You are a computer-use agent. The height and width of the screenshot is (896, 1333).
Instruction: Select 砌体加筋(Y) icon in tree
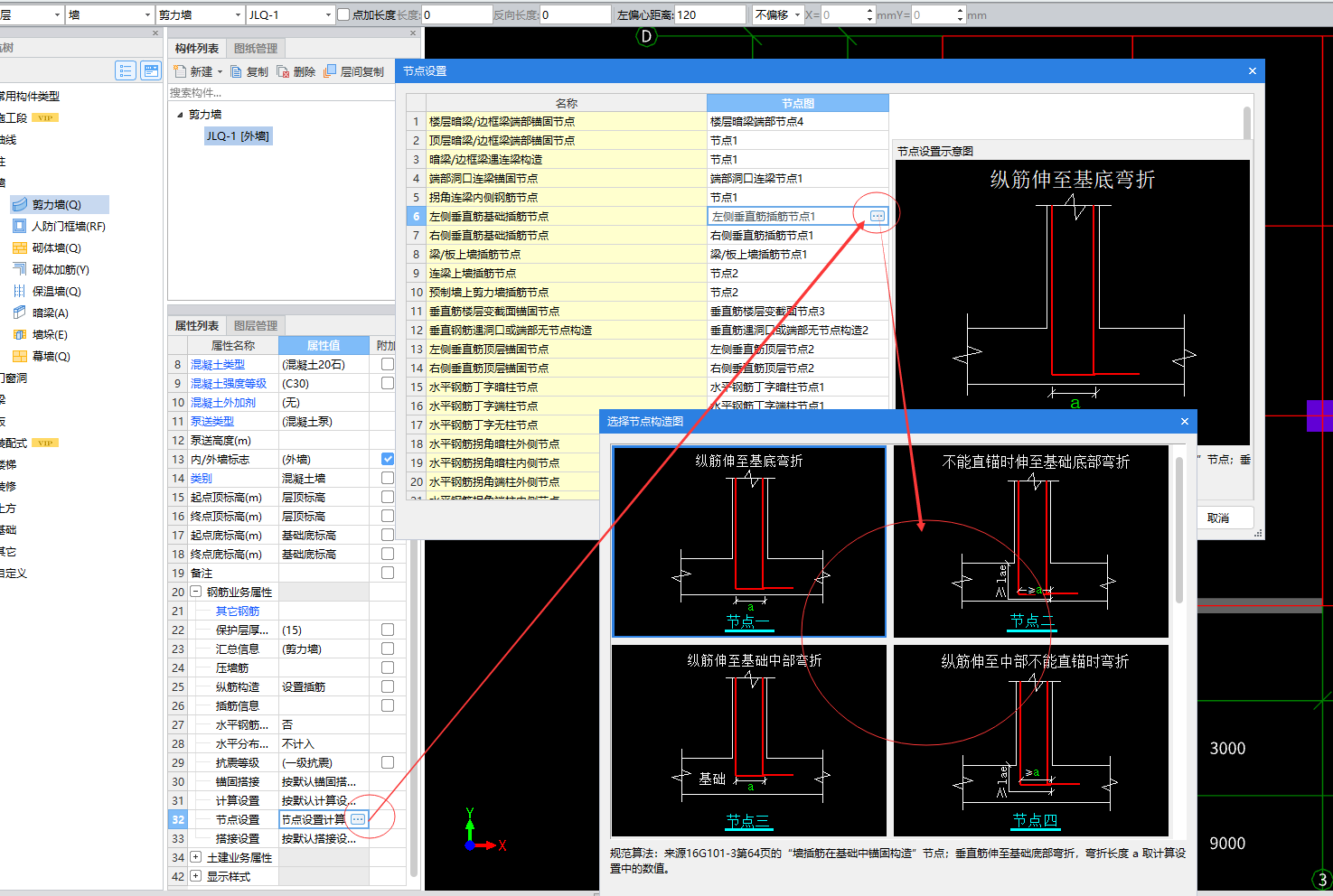coord(19,270)
